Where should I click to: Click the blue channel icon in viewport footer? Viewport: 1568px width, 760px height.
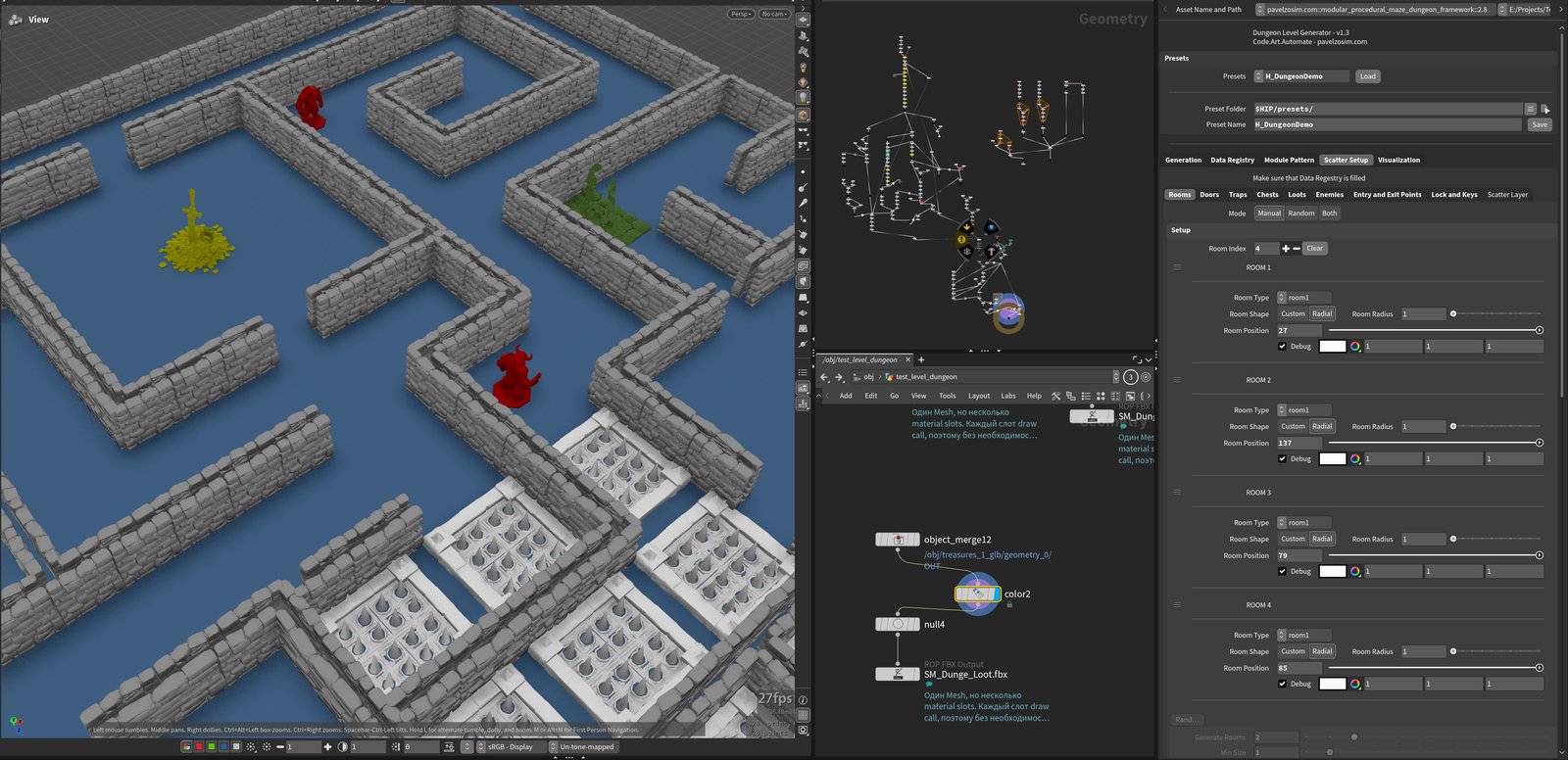[x=222, y=746]
